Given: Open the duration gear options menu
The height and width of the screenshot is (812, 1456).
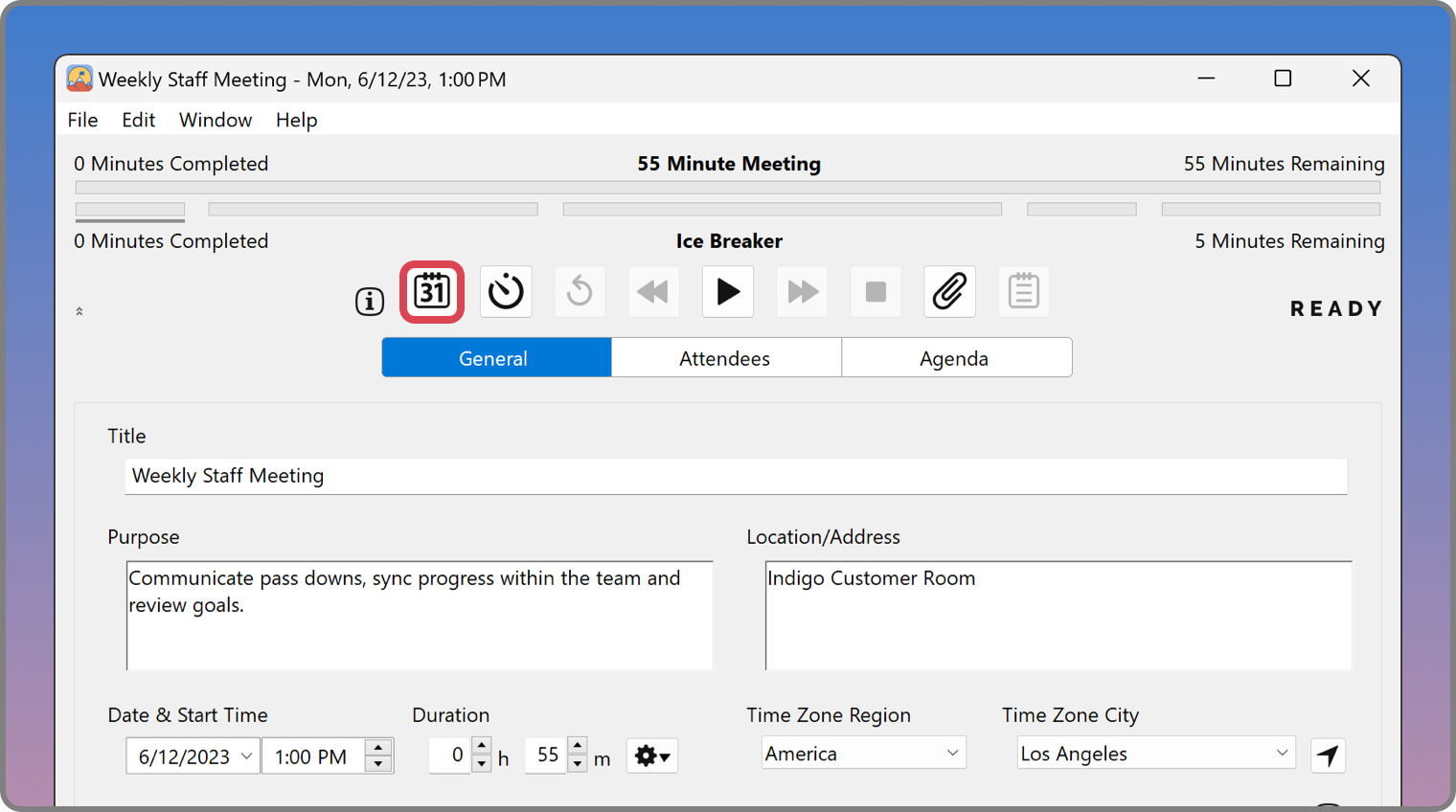Looking at the screenshot, I should [x=652, y=756].
